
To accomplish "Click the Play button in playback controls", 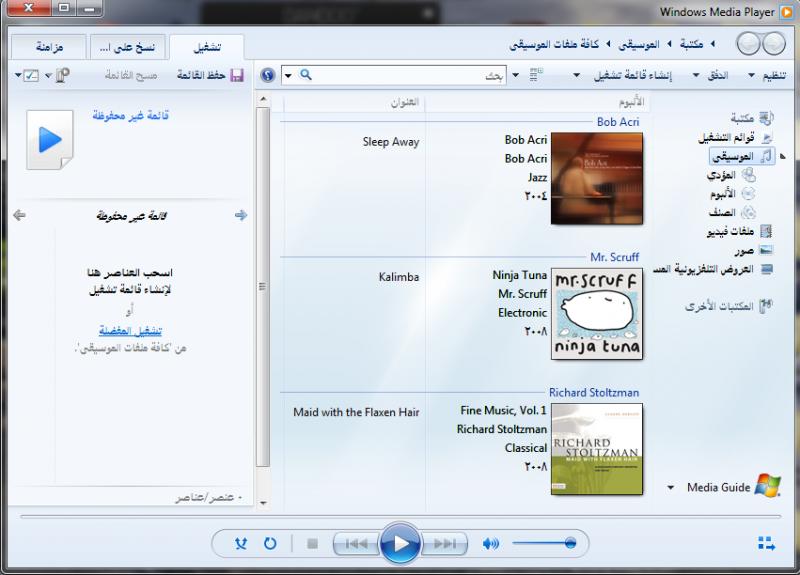I will click(400, 543).
